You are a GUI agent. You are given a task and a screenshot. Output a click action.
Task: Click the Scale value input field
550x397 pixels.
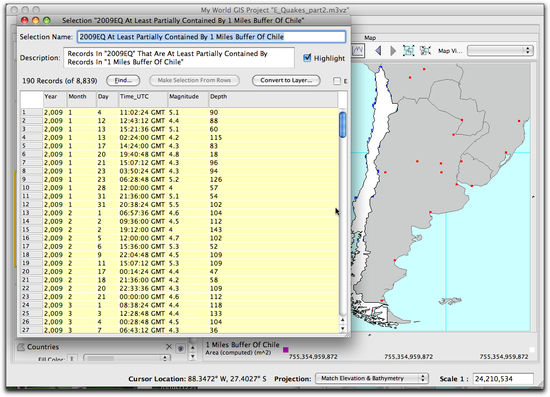coord(503,379)
